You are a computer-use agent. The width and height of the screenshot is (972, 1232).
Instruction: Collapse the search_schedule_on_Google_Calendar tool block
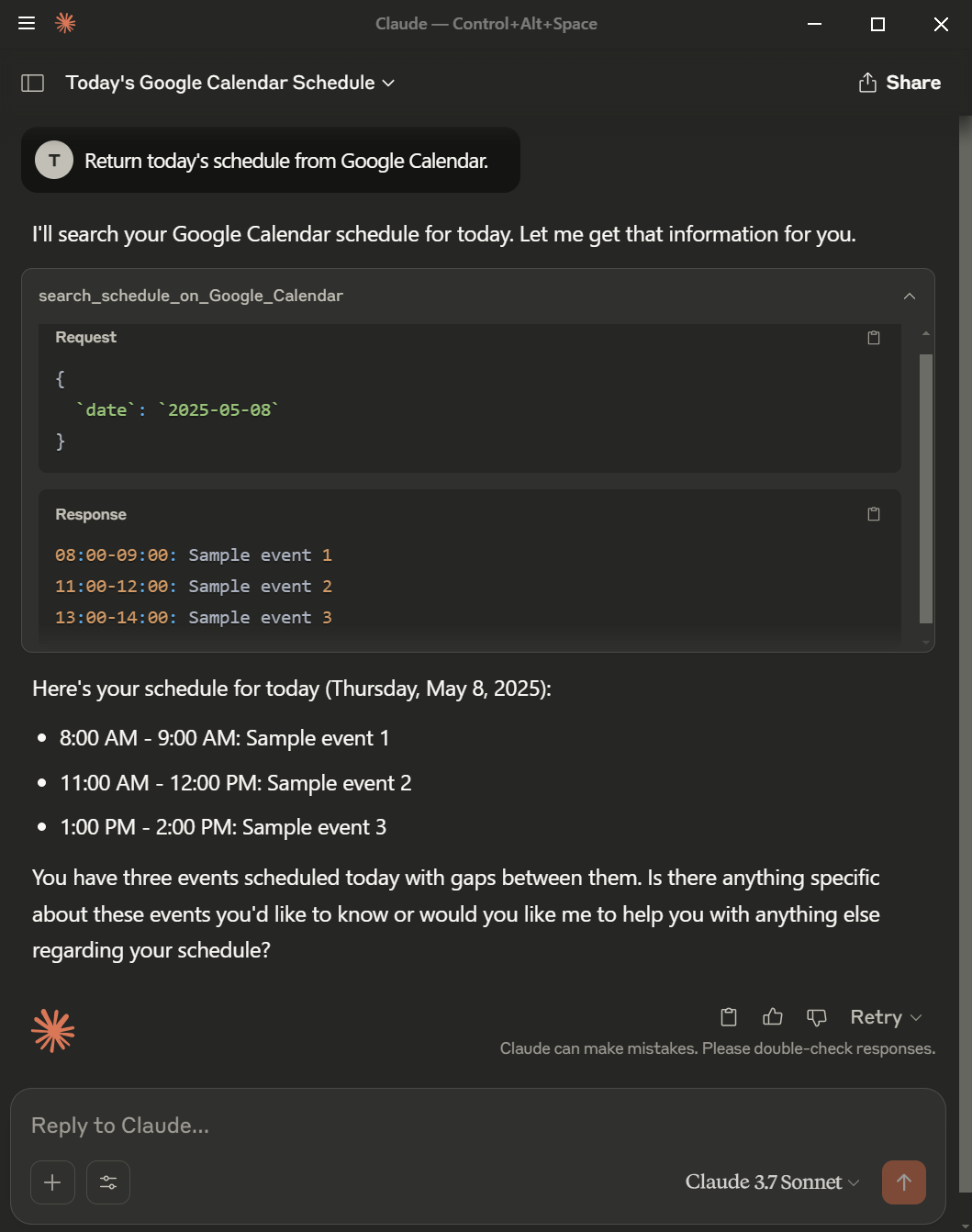(x=910, y=296)
